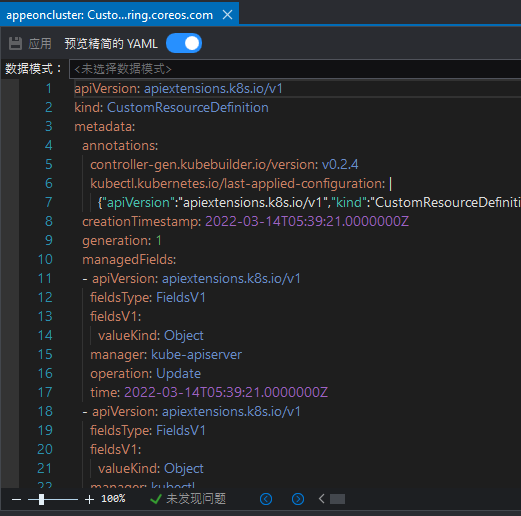The image size is (521, 516).
Task: Click the zoom slider handle
Action: coord(41,499)
